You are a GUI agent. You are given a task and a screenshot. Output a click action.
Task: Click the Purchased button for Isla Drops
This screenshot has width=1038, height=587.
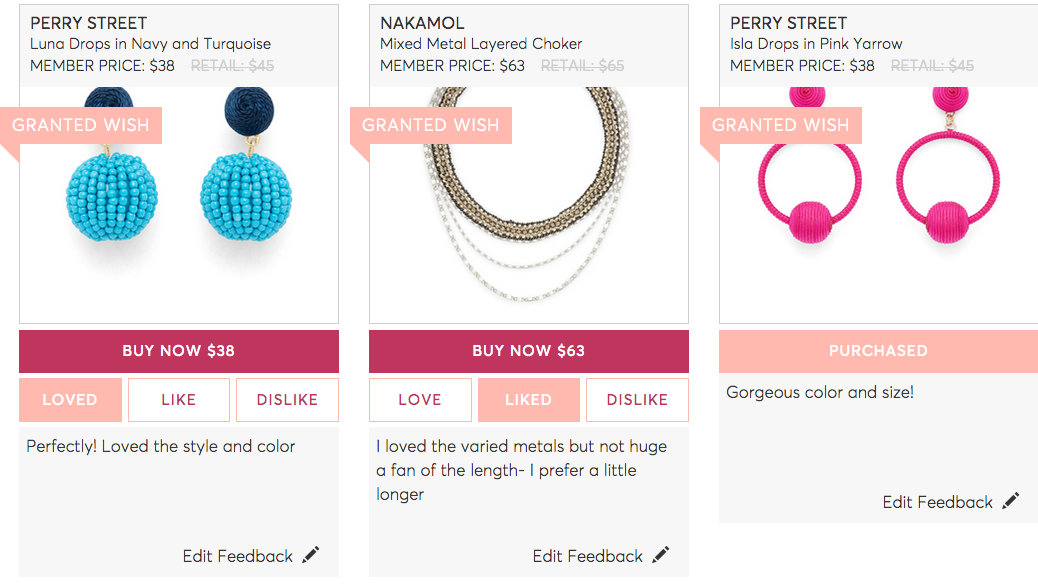(878, 351)
